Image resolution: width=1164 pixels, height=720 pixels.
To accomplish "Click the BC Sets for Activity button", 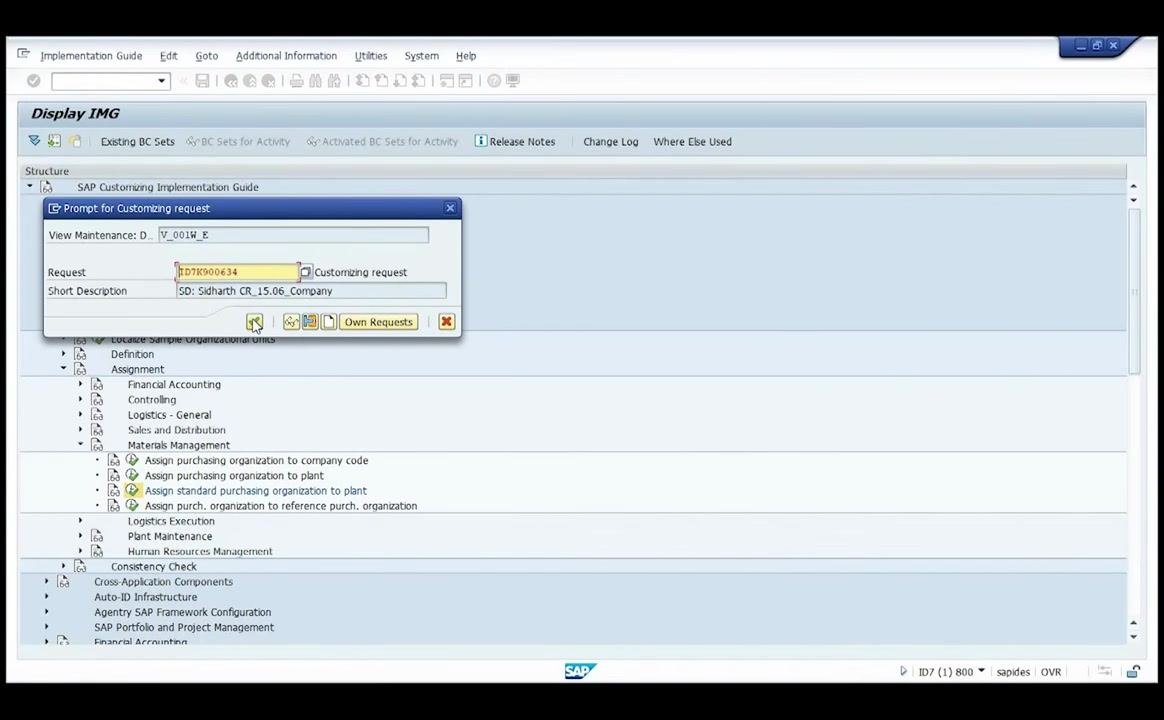I will point(238,142).
